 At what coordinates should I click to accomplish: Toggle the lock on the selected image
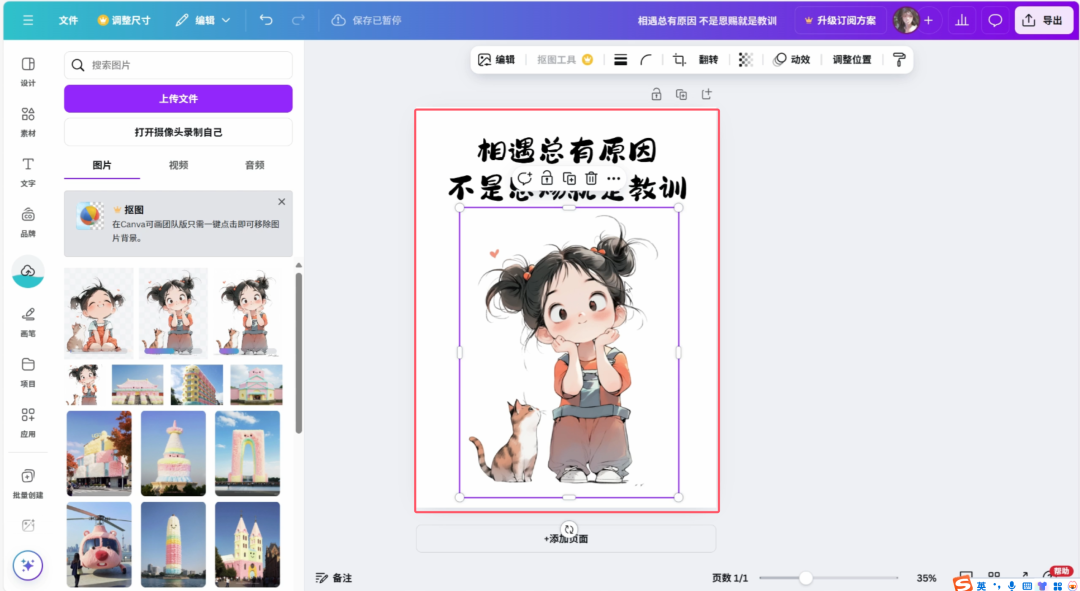[x=547, y=178]
